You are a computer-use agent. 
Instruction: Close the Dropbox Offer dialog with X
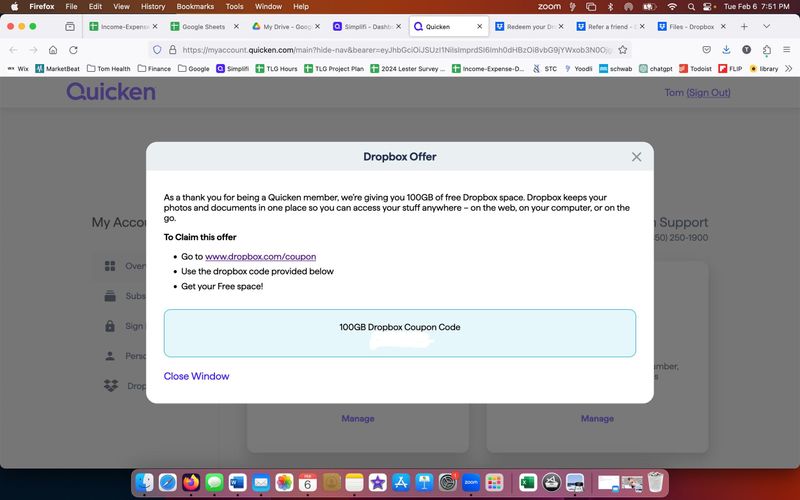click(636, 157)
